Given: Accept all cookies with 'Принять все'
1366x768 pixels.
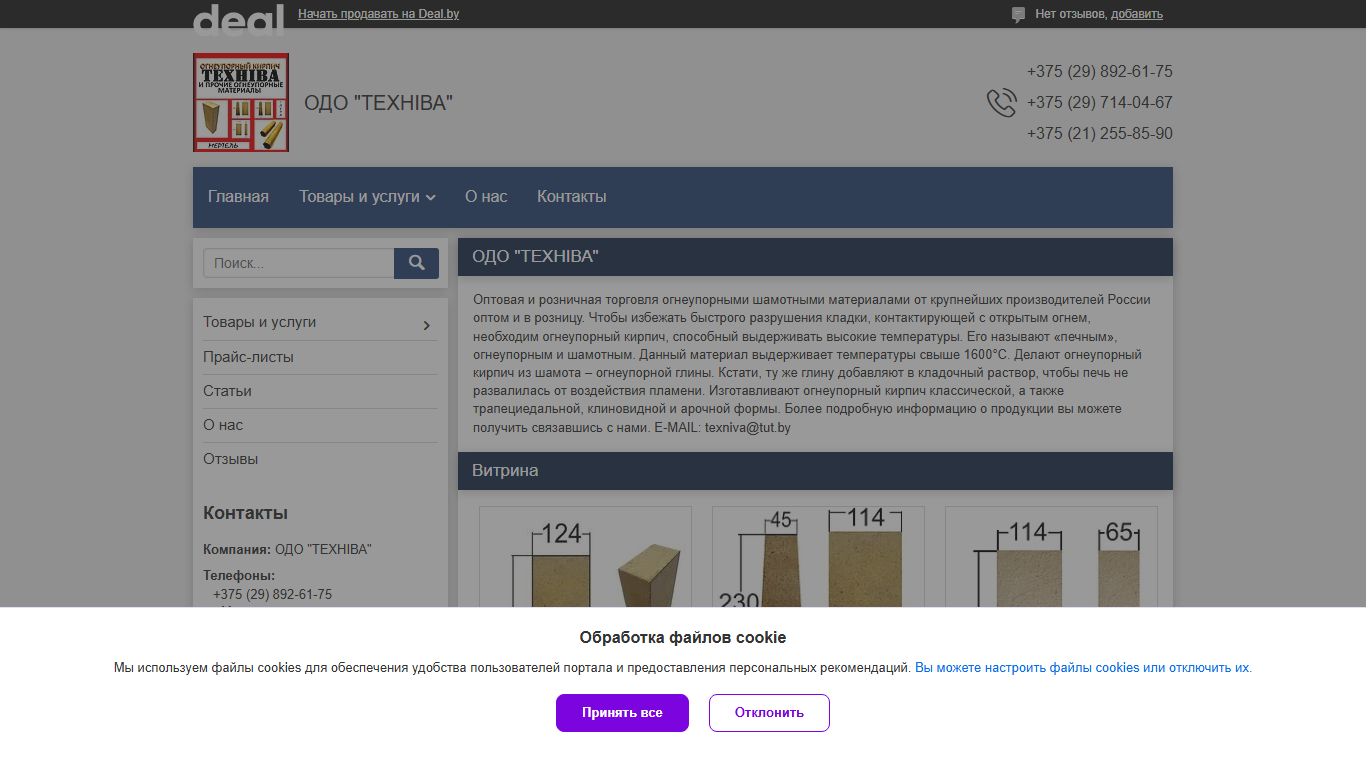Looking at the screenshot, I should [x=622, y=713].
